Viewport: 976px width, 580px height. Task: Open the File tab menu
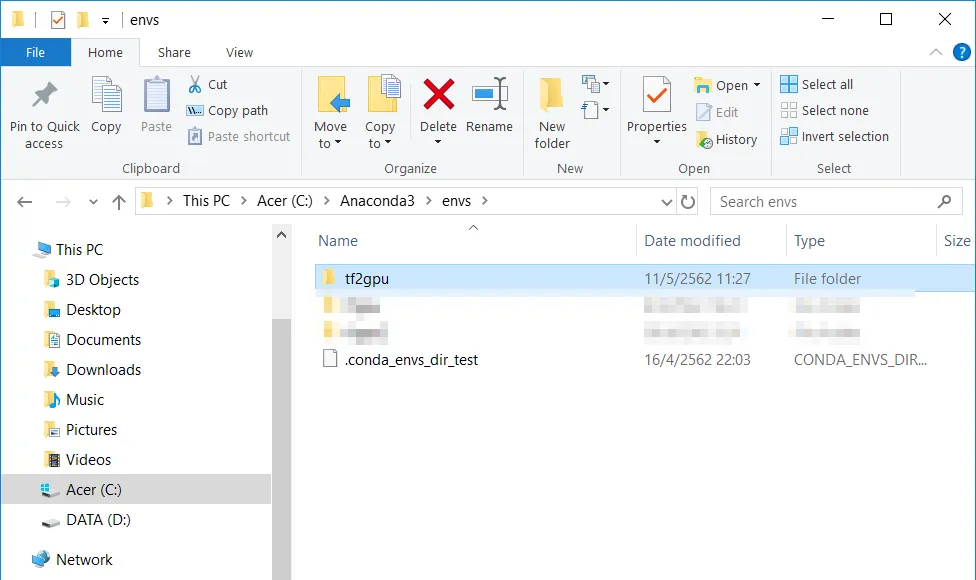click(35, 52)
